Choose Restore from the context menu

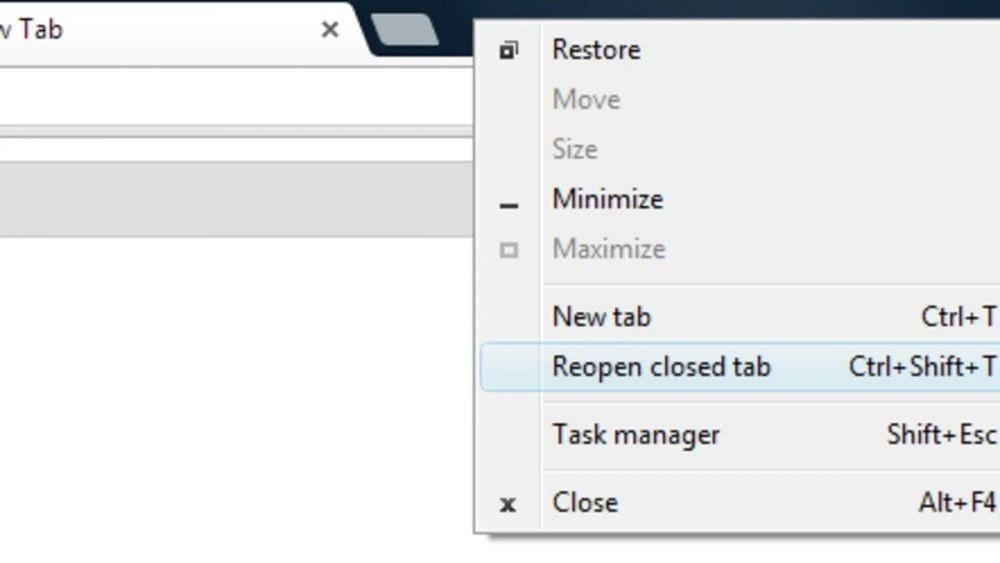coord(596,50)
